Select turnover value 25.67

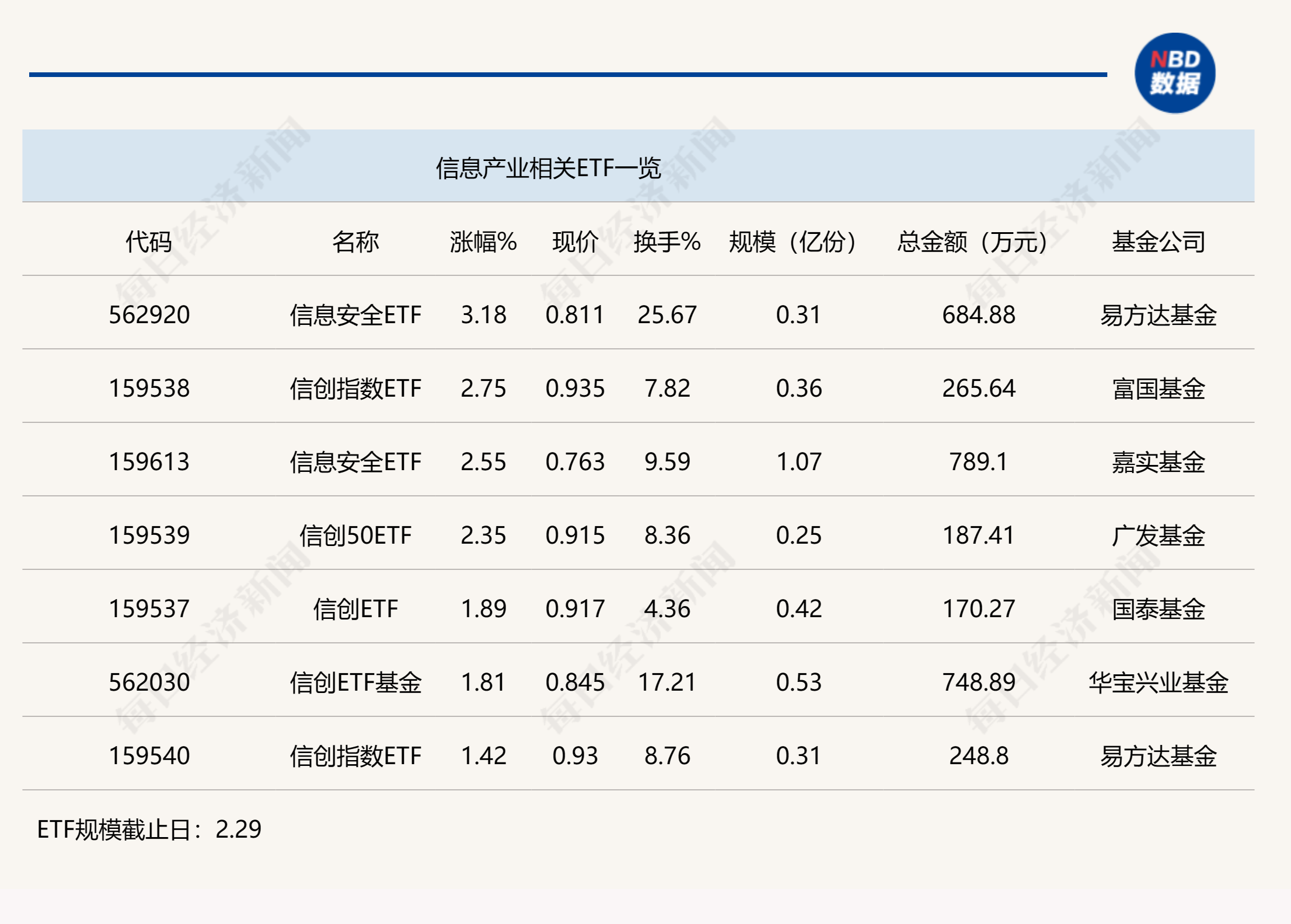667,315
